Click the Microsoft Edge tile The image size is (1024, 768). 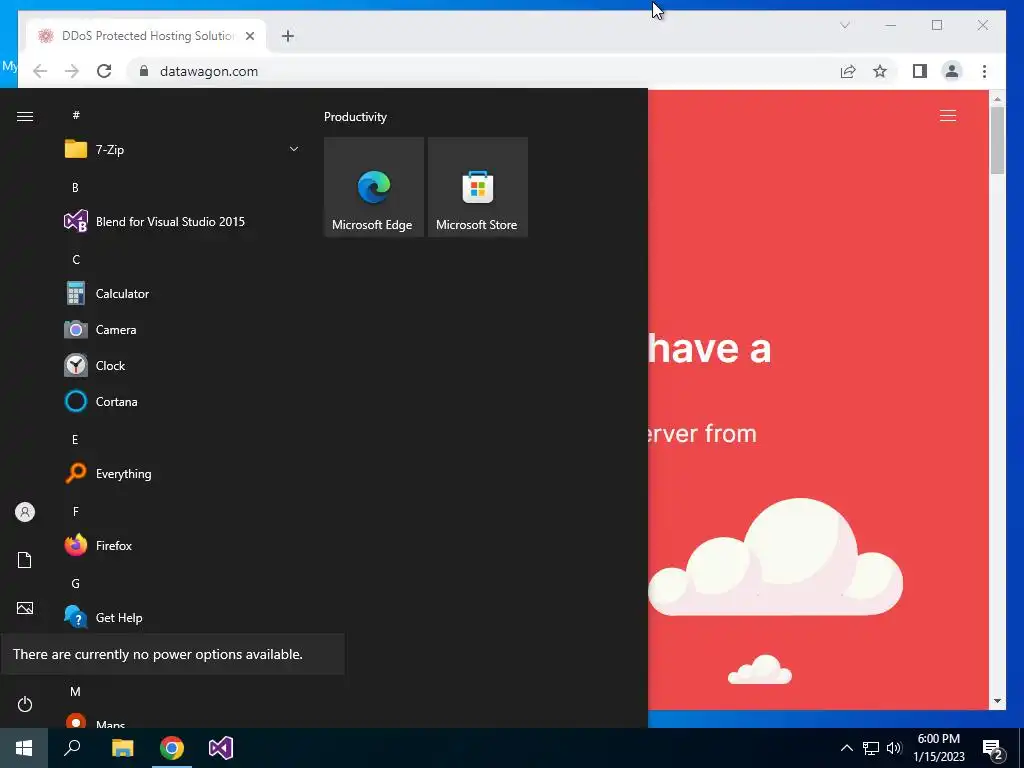(374, 187)
